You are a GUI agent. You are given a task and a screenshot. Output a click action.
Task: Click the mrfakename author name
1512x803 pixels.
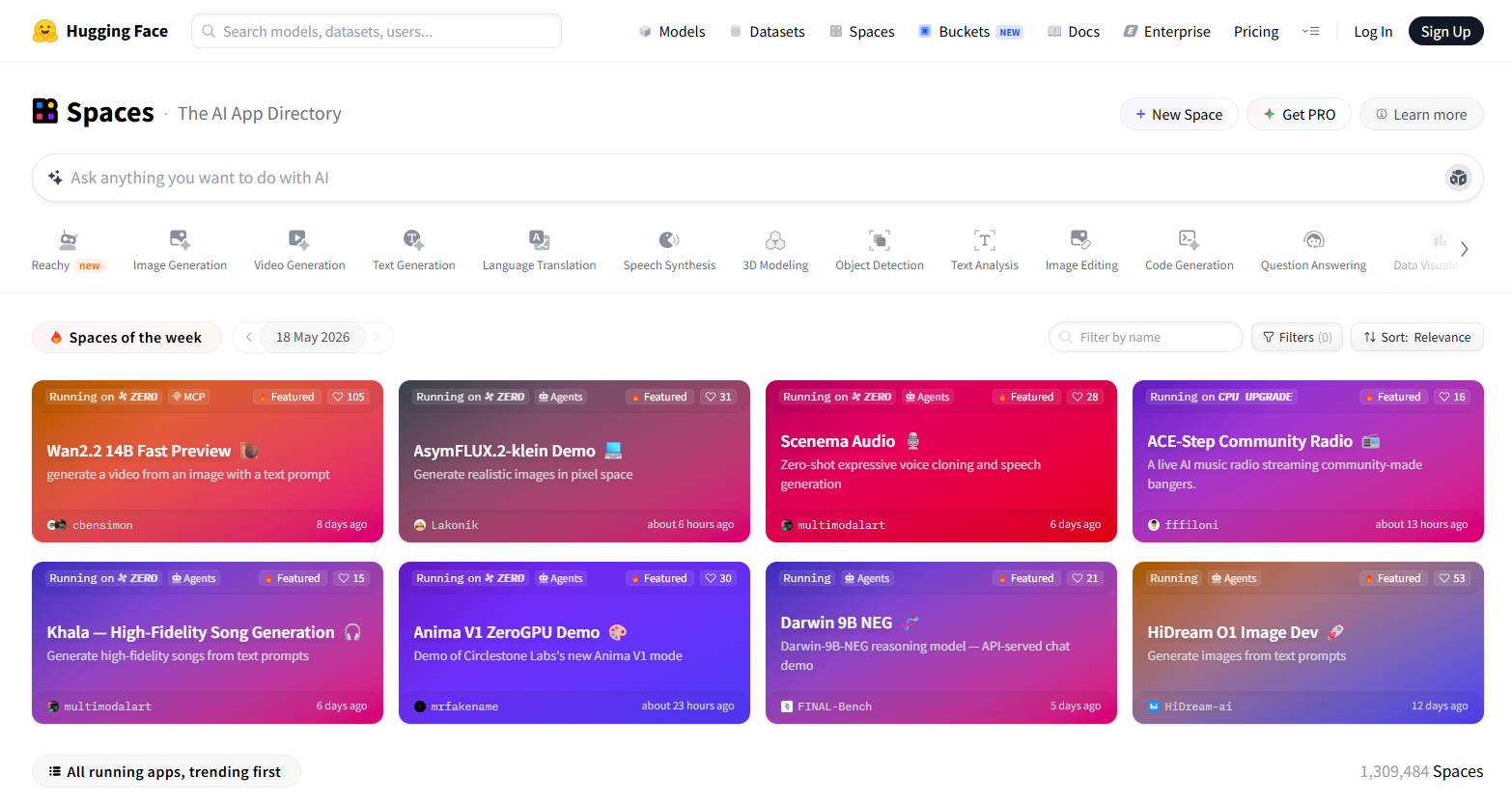[464, 706]
